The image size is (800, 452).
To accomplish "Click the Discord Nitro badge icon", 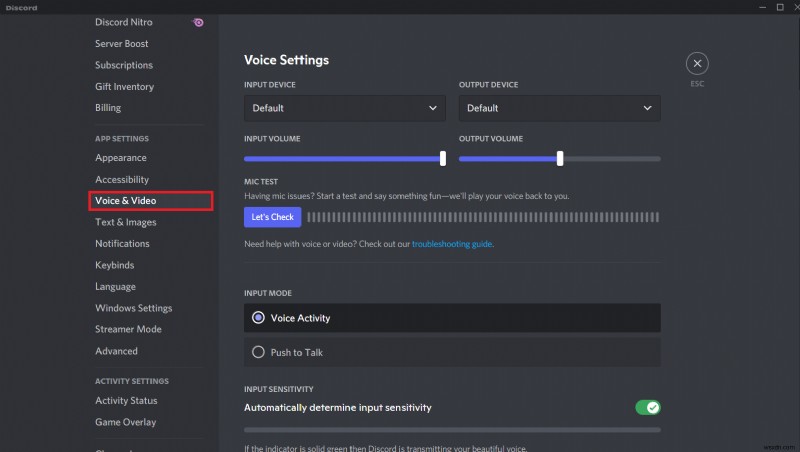I will click(x=199, y=22).
